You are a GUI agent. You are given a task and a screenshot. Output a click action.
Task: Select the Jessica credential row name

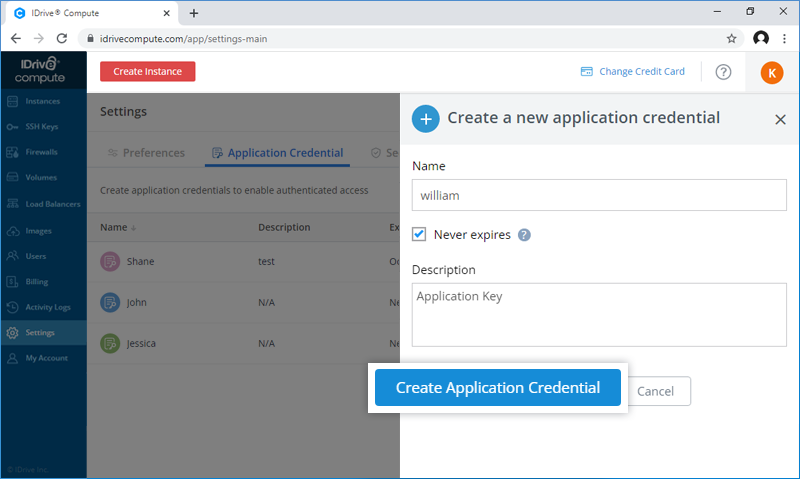(141, 343)
